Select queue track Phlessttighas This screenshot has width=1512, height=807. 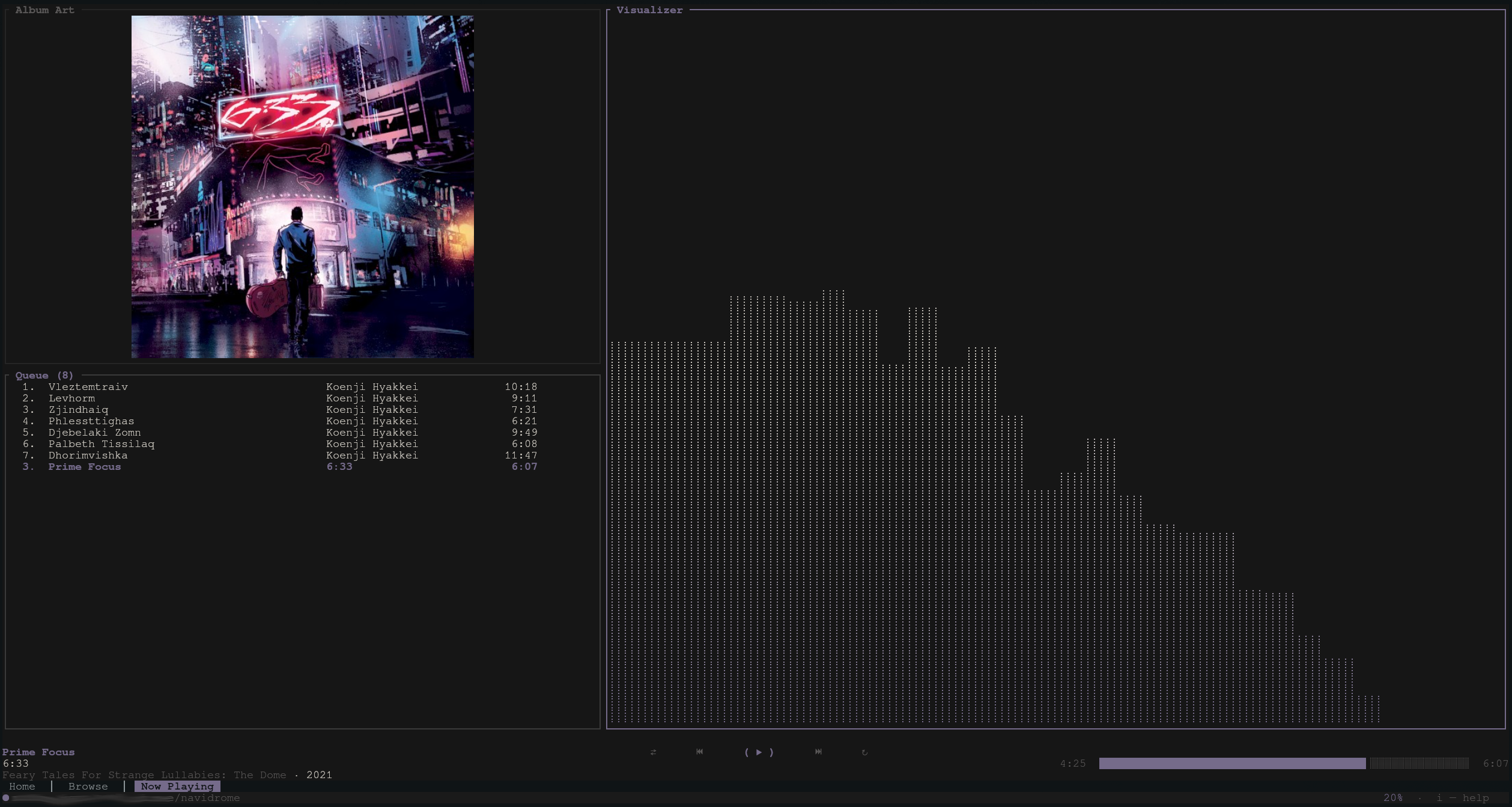pyautogui.click(x=280, y=421)
